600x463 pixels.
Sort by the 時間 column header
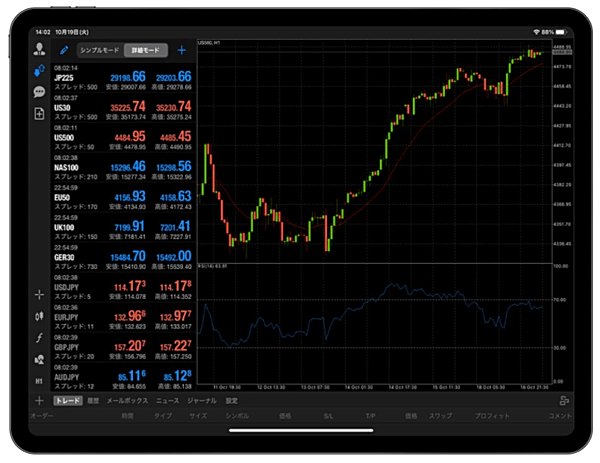point(127,416)
